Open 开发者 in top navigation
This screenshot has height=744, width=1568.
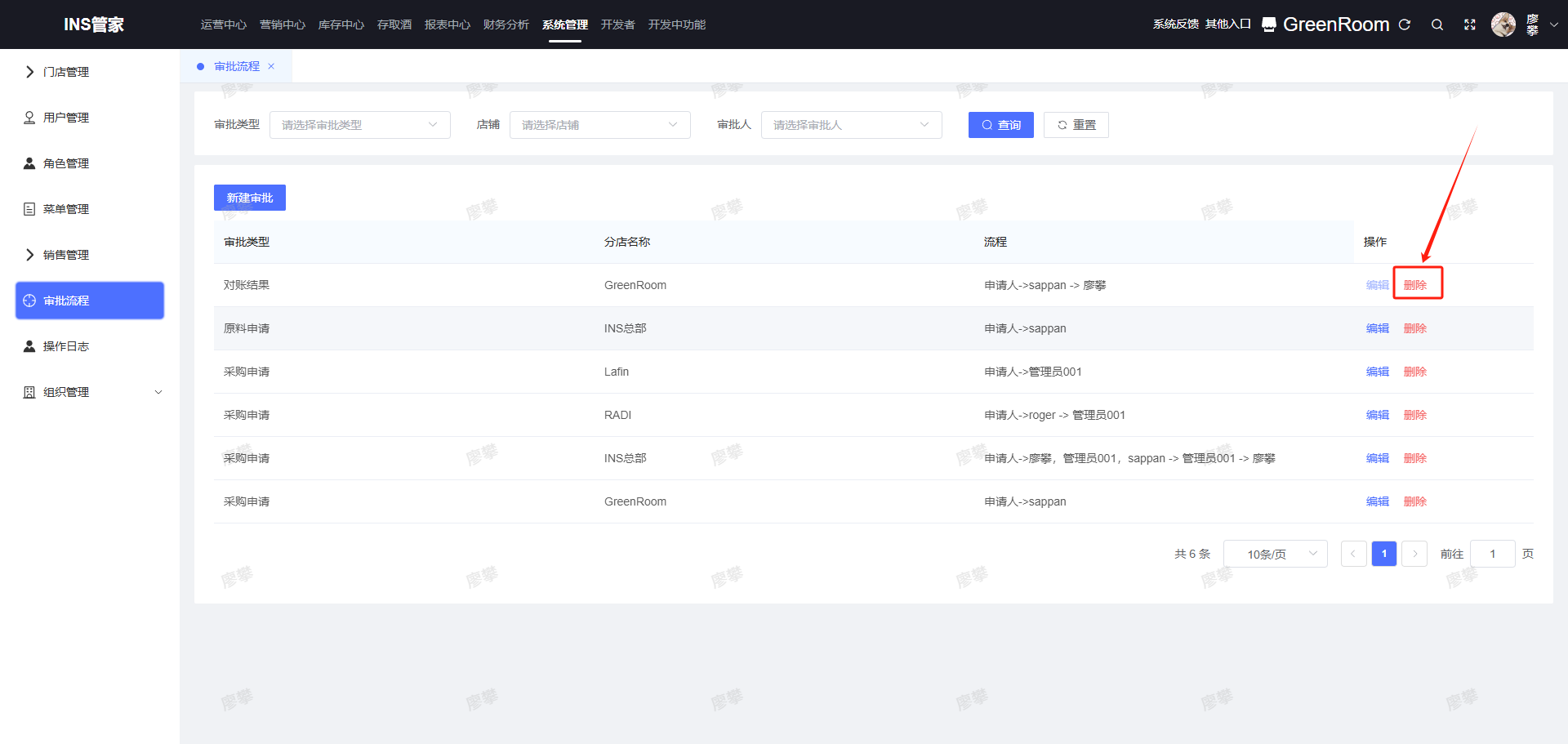coord(618,25)
